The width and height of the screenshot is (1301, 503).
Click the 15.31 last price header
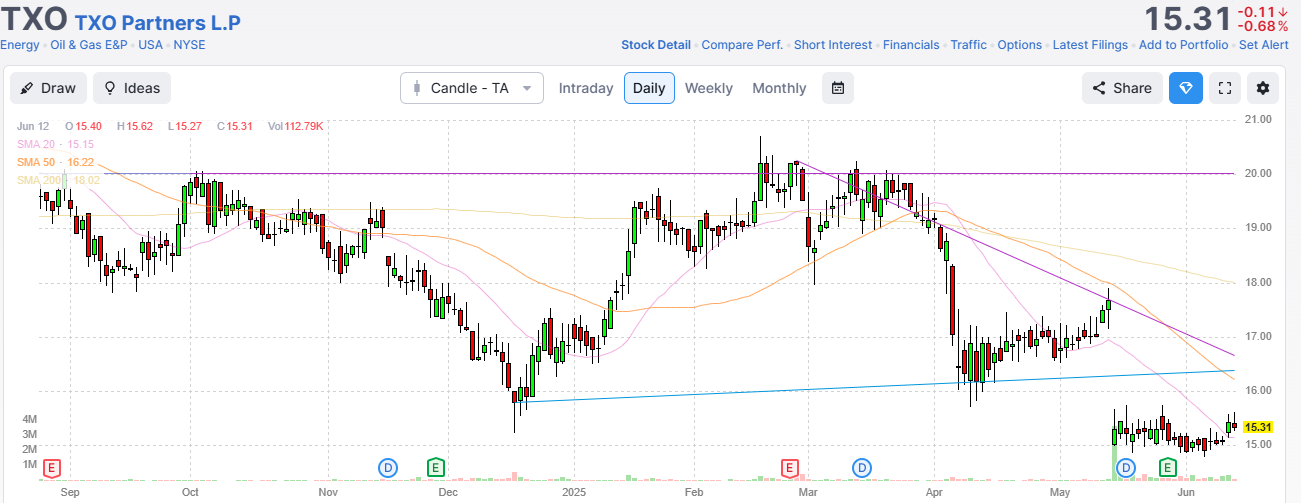1187,19
